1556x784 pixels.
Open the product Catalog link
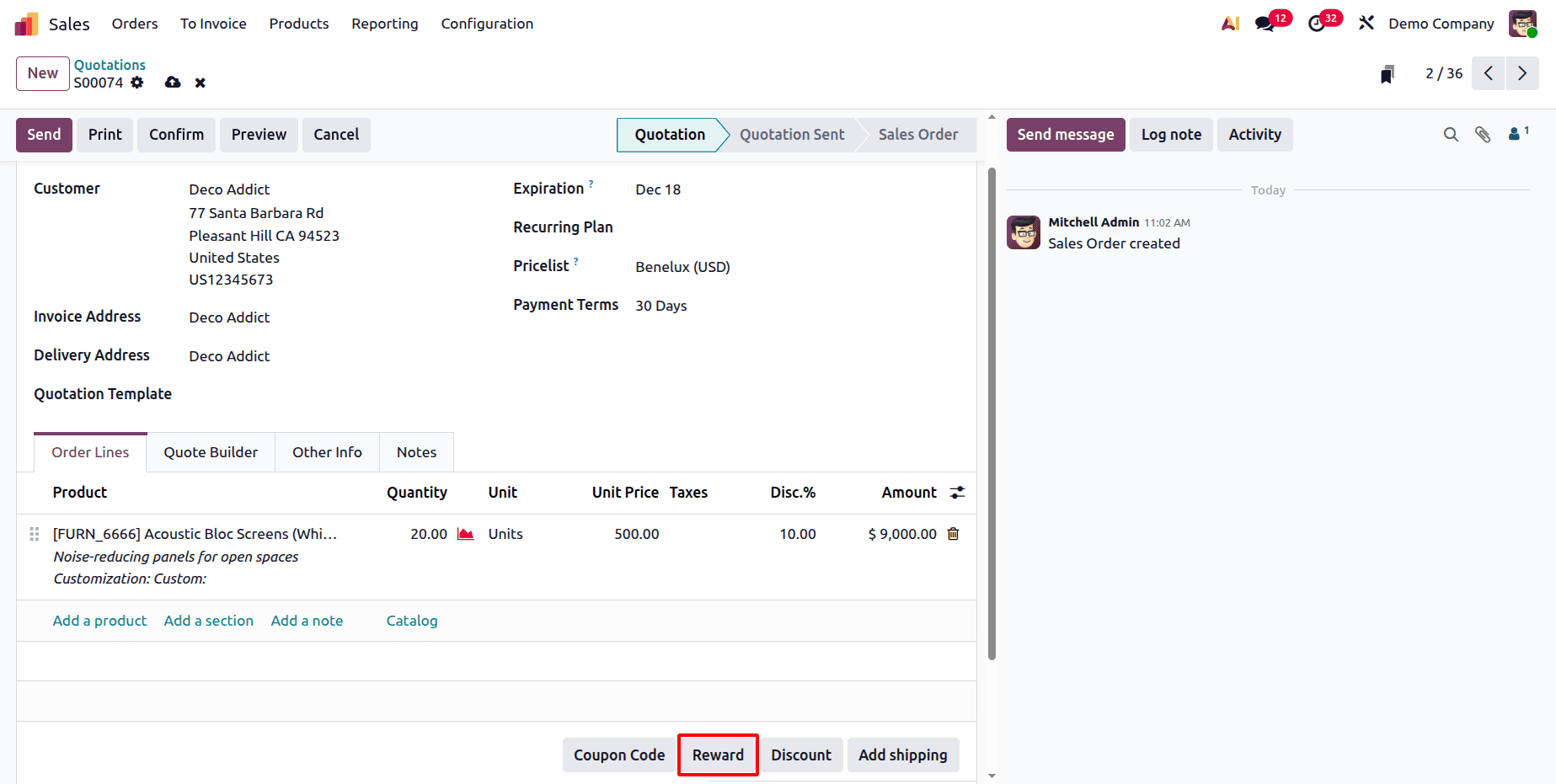(412, 621)
